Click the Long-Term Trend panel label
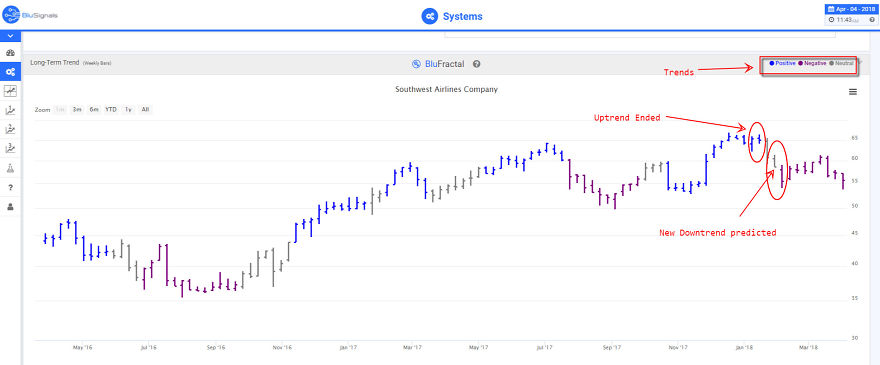 (55, 63)
